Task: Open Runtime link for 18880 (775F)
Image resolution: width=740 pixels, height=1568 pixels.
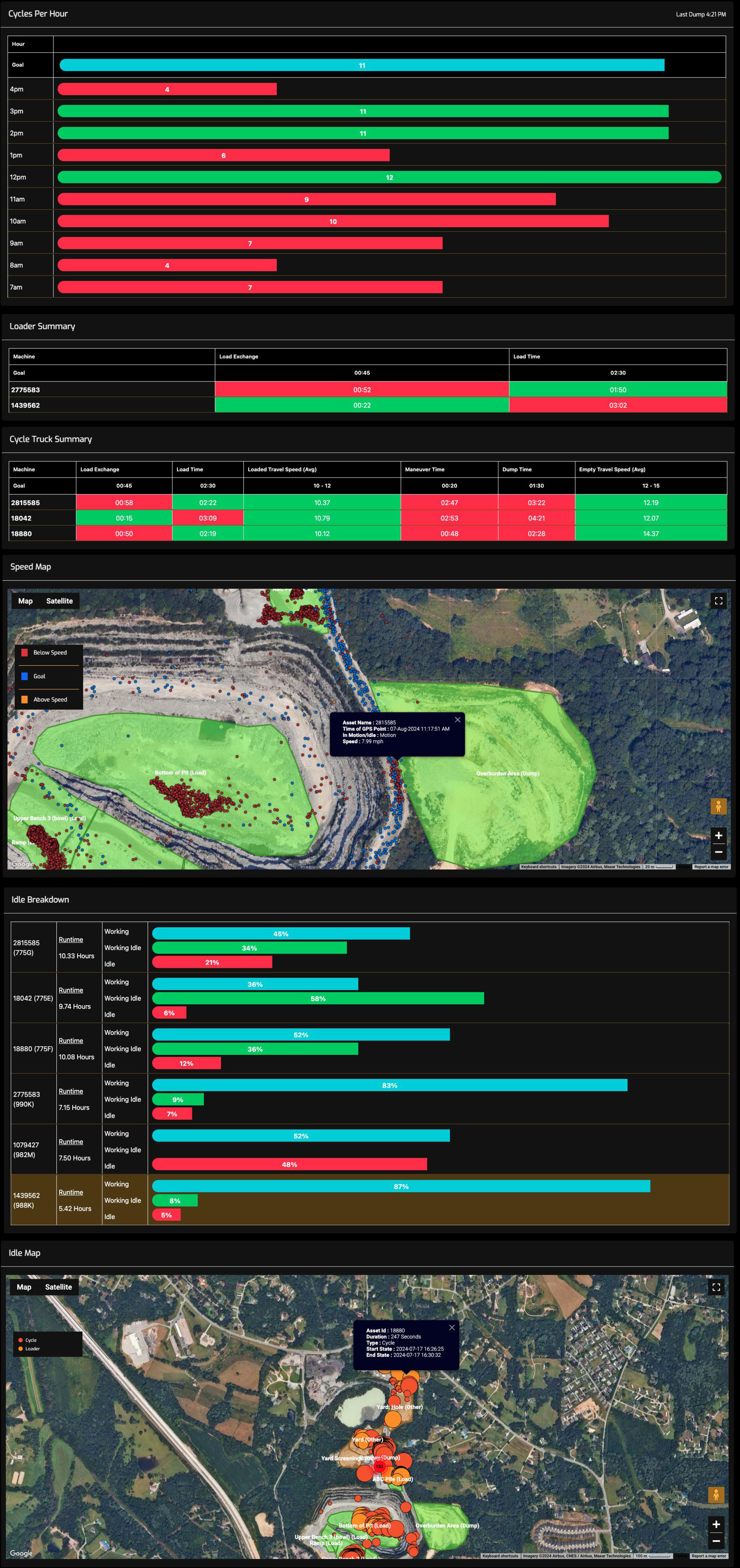Action: tap(71, 1041)
